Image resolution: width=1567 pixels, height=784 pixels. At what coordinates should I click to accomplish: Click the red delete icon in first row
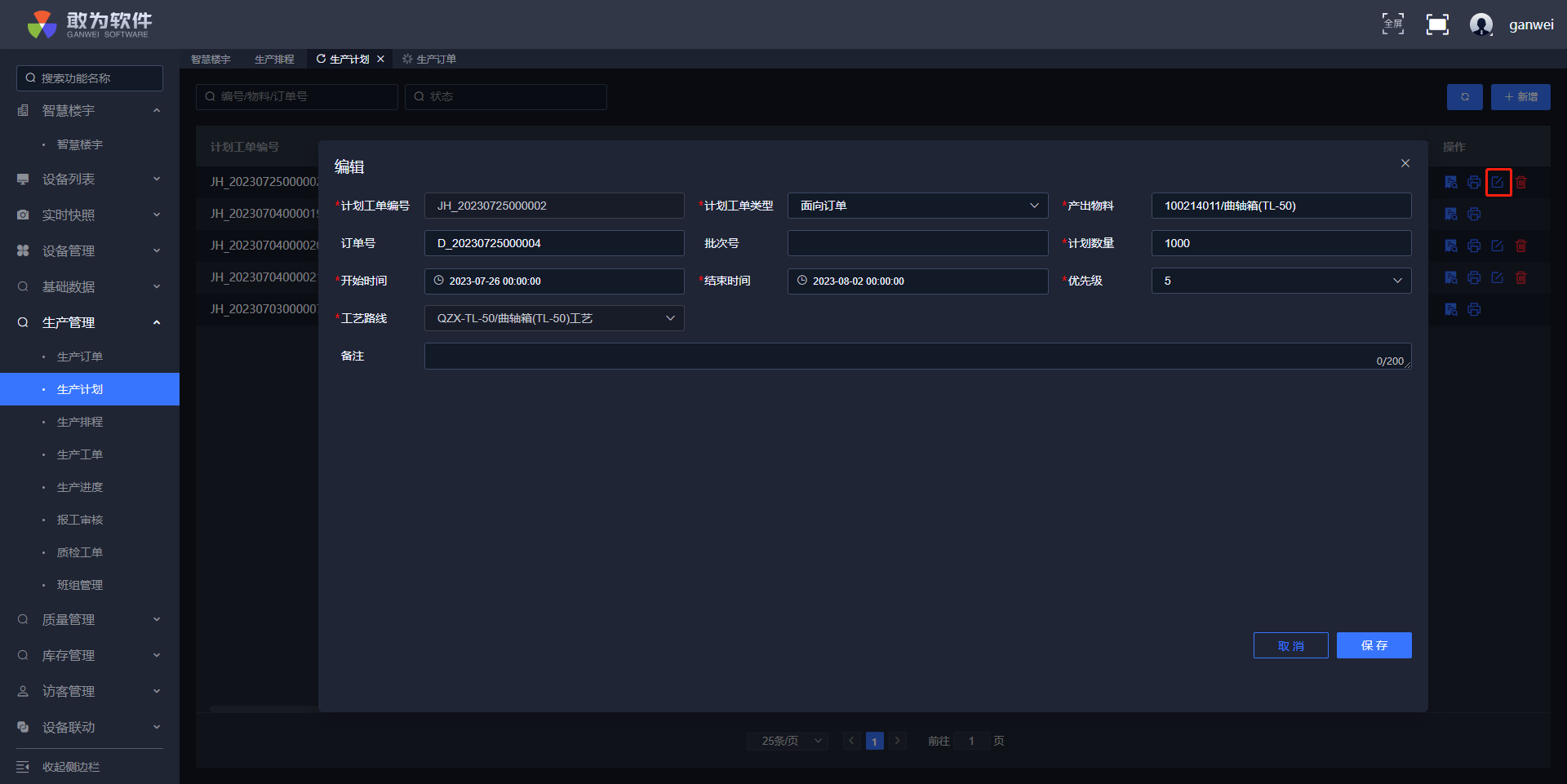coord(1521,183)
